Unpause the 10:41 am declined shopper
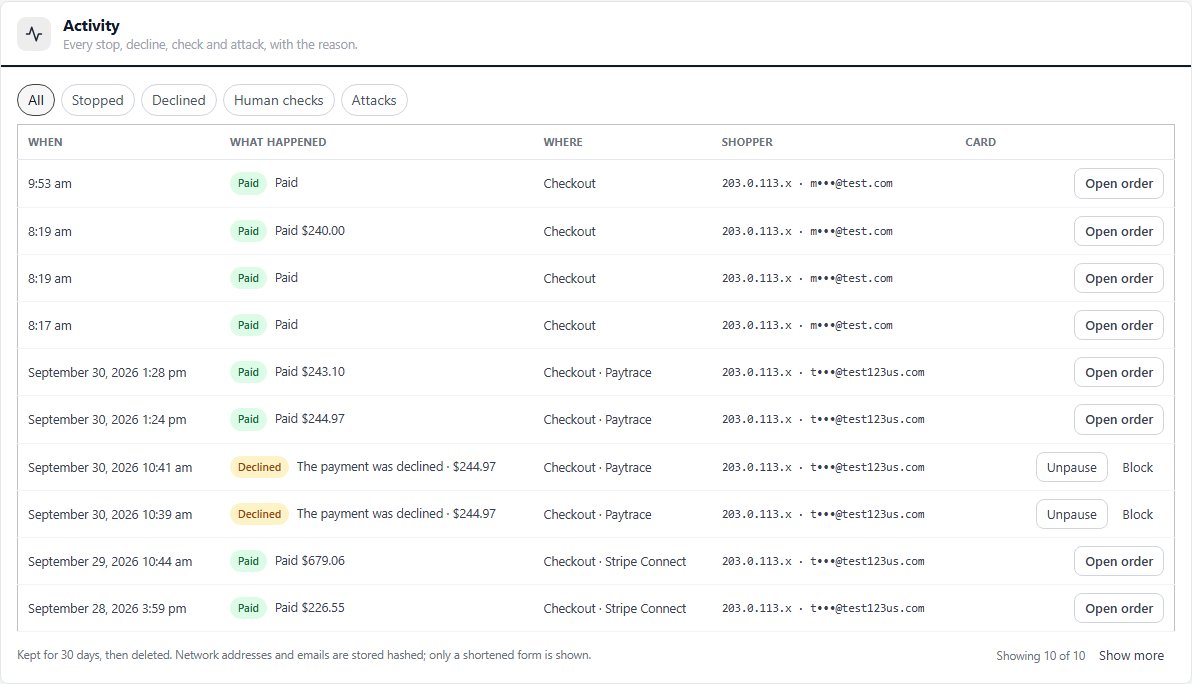1192x684 pixels. coord(1071,468)
